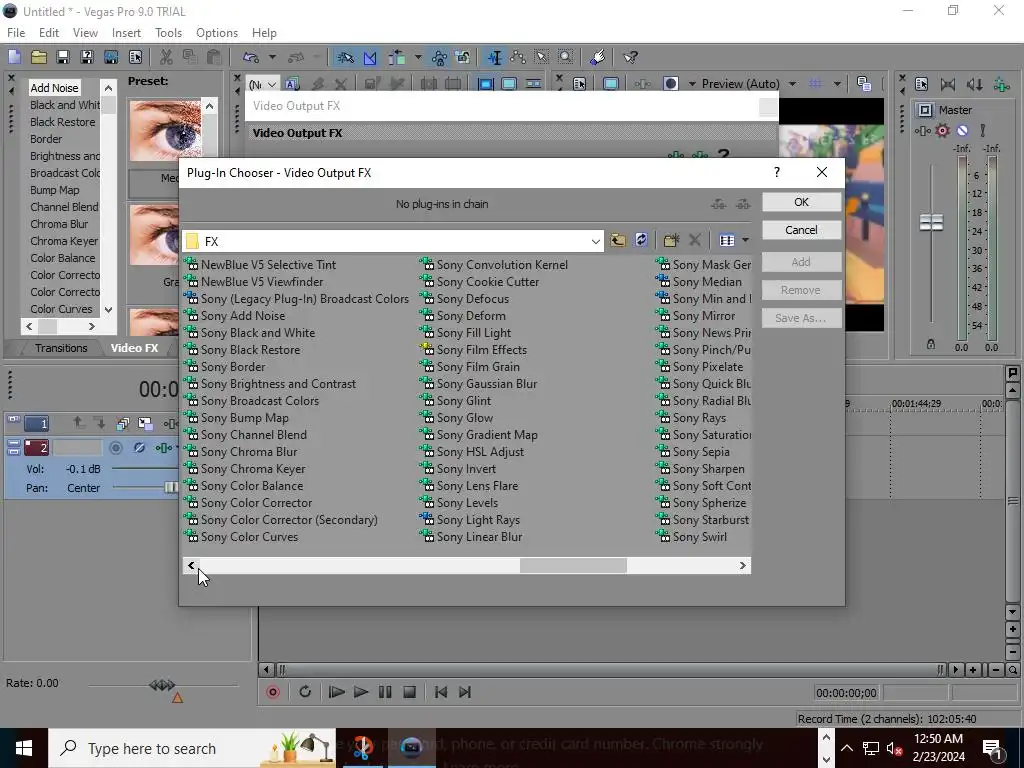Open Master bus audio properties gear icon
1024x768 pixels.
tap(942, 131)
